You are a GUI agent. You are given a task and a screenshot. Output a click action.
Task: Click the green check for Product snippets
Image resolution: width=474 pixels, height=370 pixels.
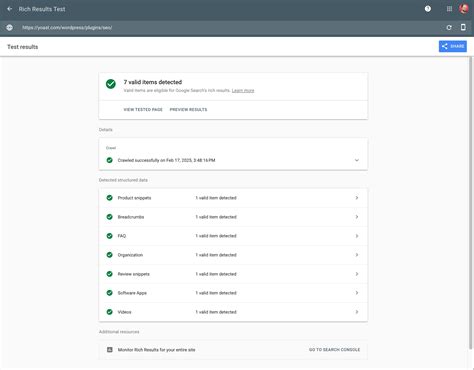109,198
